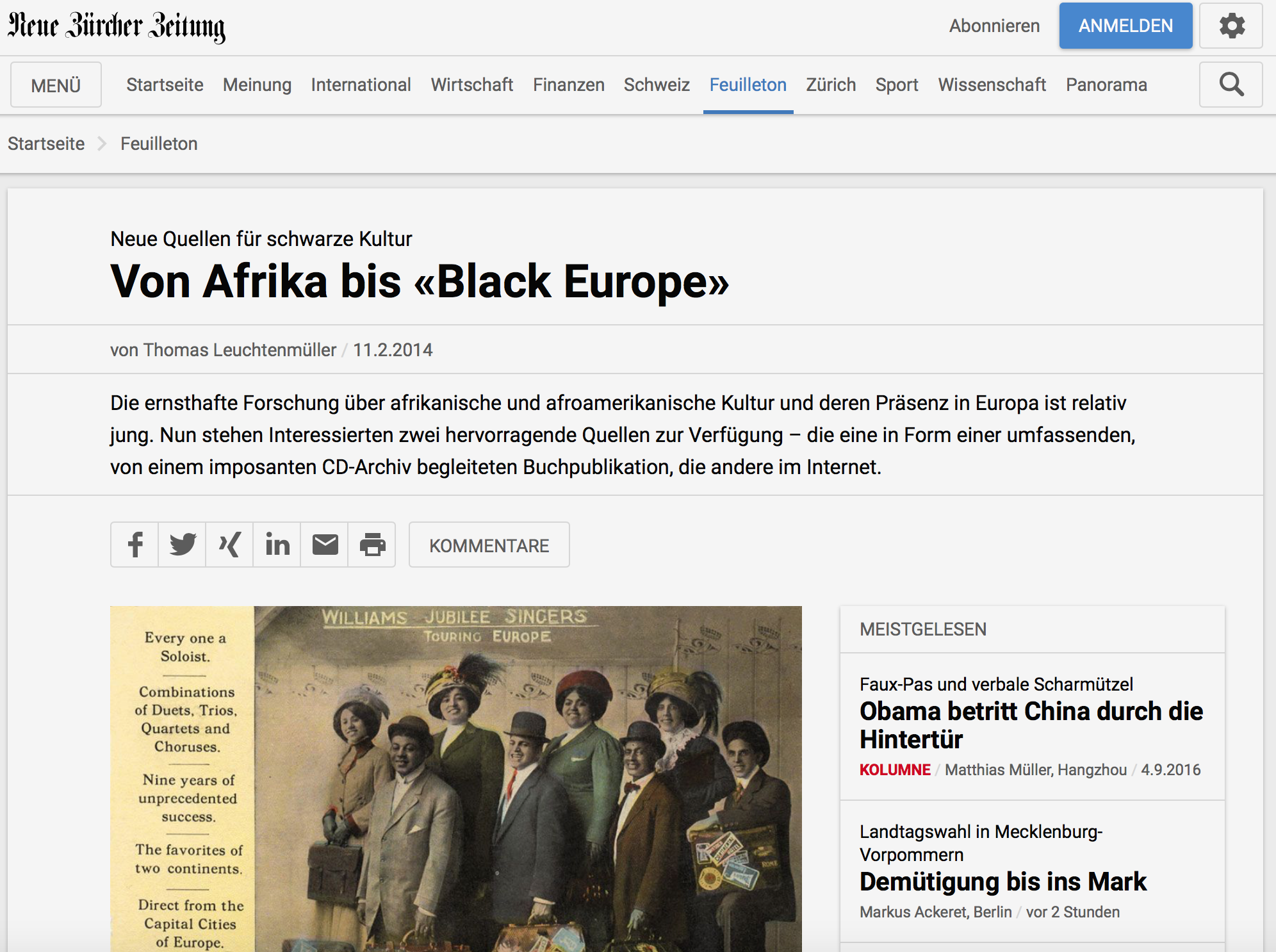Screen dimensions: 1276x952
Task: Open the Sport section
Action: point(897,85)
